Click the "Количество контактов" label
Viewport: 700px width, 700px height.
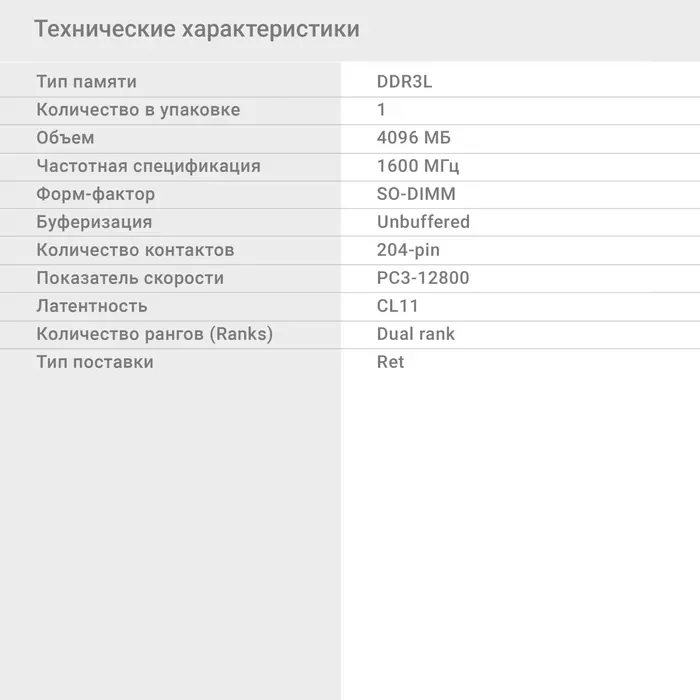pyautogui.click(x=135, y=250)
